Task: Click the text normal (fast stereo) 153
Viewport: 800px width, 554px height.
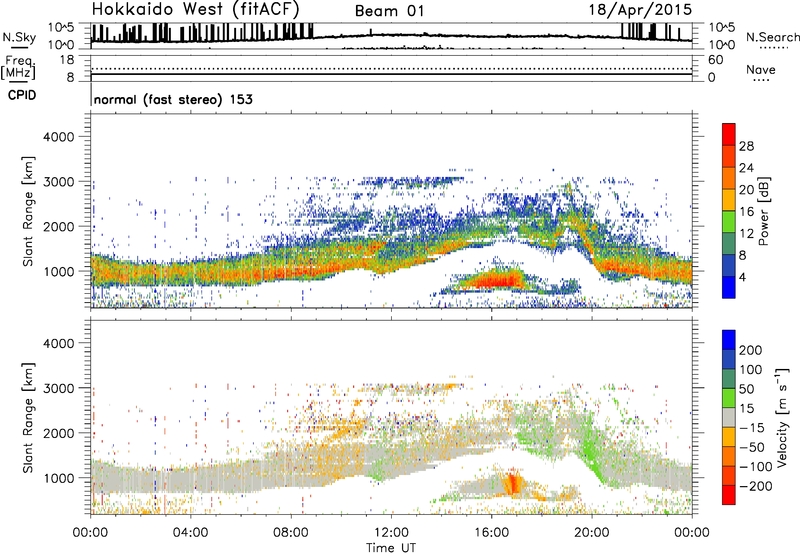Action: [173, 99]
